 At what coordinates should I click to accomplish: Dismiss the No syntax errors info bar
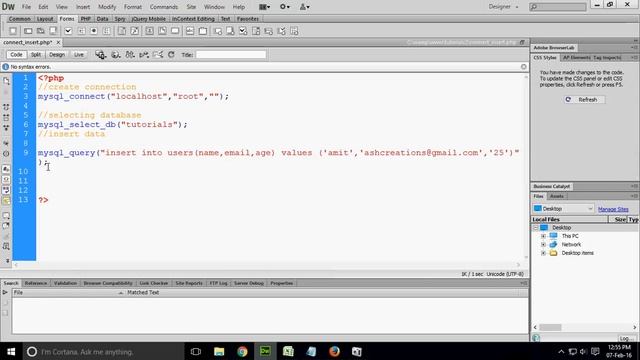click(524, 67)
